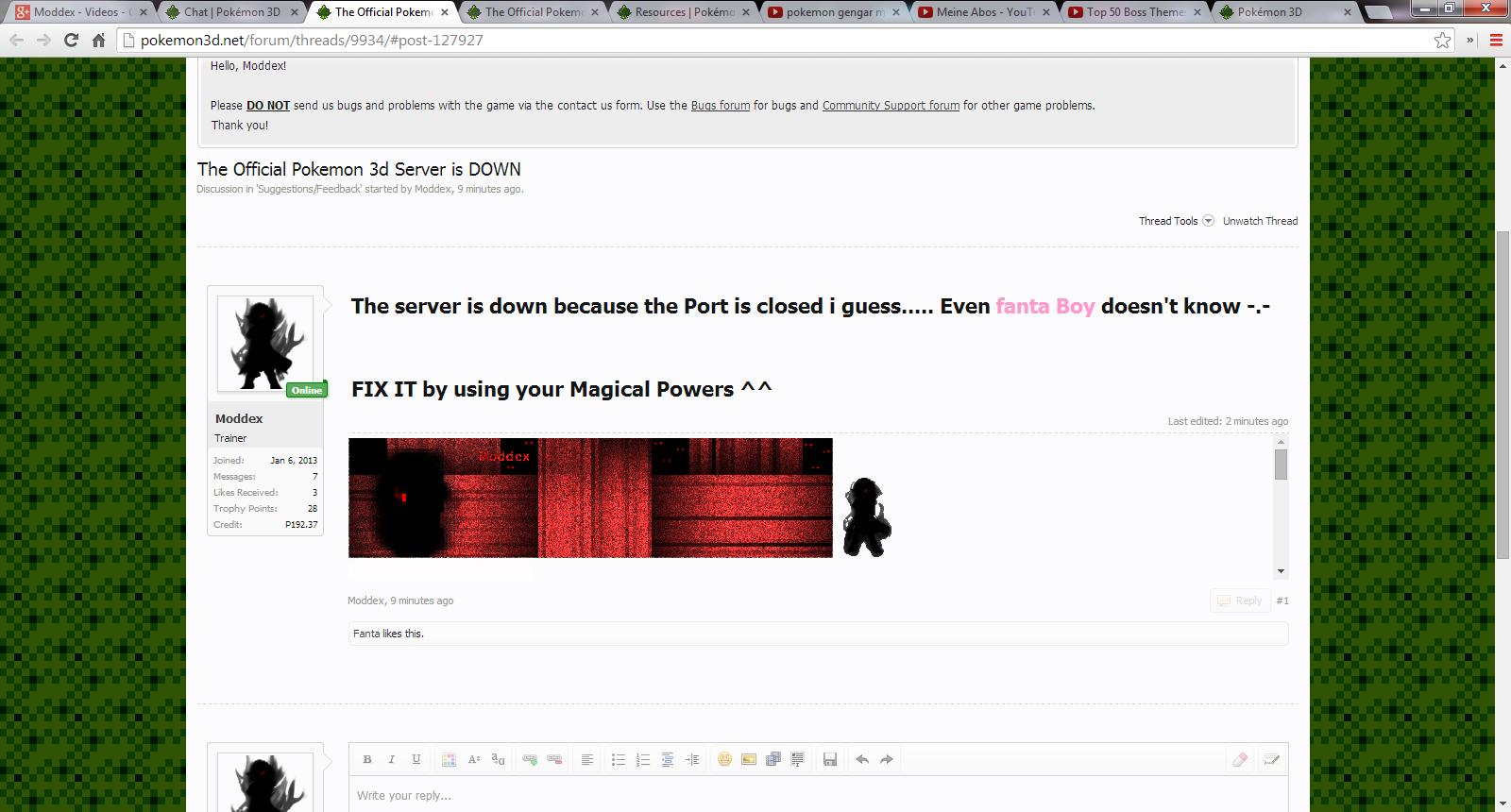The image size is (1511, 812).
Task: Insert an image using the picture icon
Action: pos(749,759)
